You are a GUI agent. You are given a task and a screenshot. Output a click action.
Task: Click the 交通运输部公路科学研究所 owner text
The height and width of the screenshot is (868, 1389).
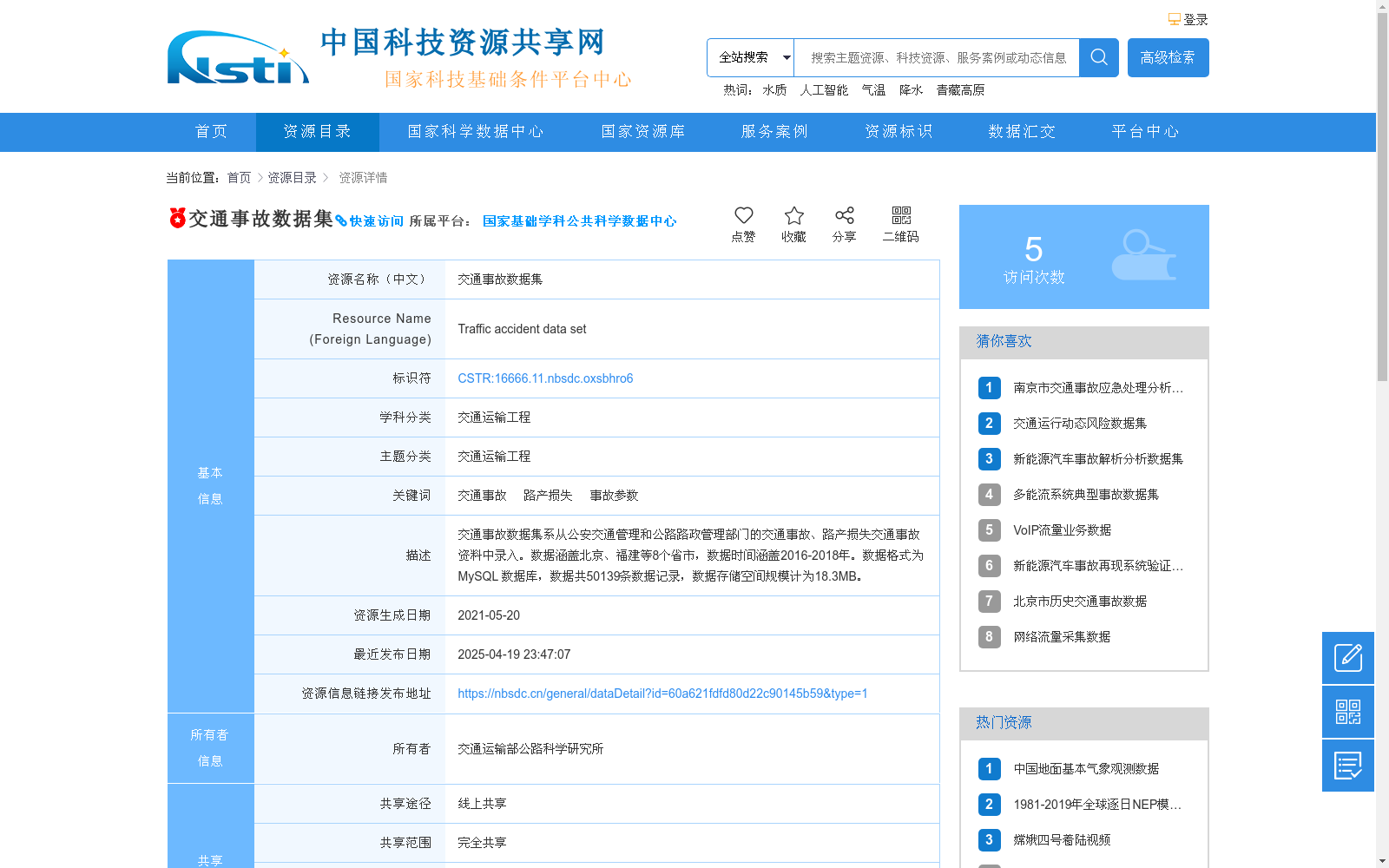coord(530,749)
